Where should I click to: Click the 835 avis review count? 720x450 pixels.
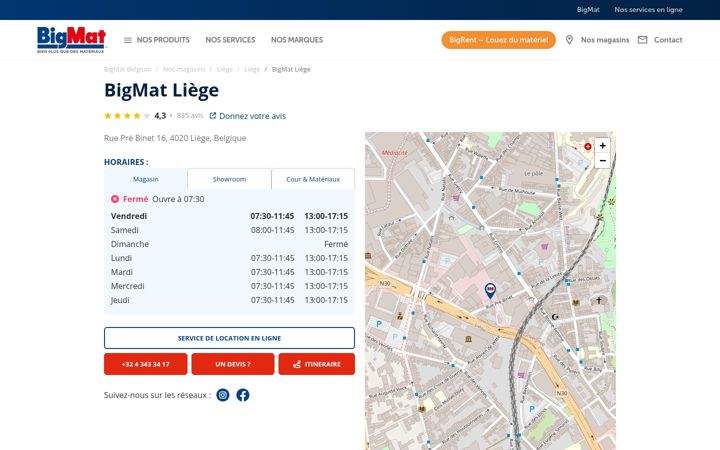click(190, 116)
